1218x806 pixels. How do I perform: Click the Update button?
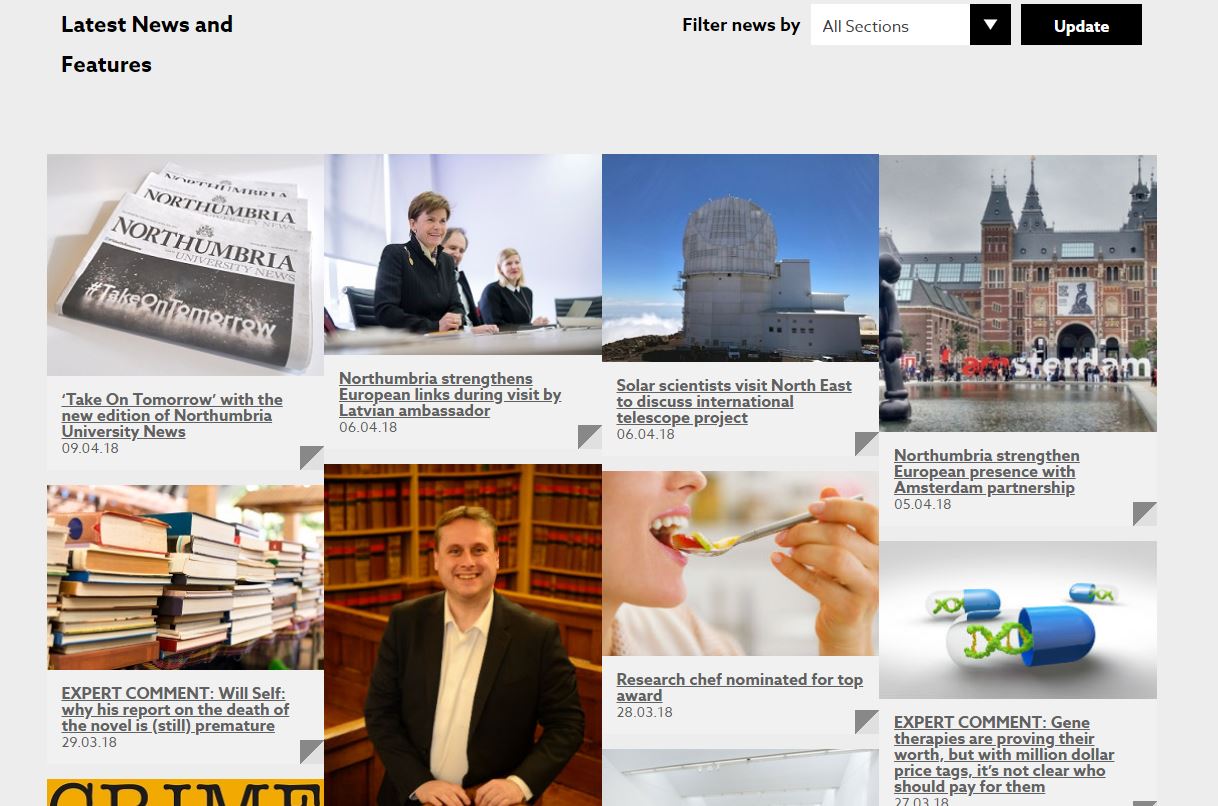point(1081,25)
